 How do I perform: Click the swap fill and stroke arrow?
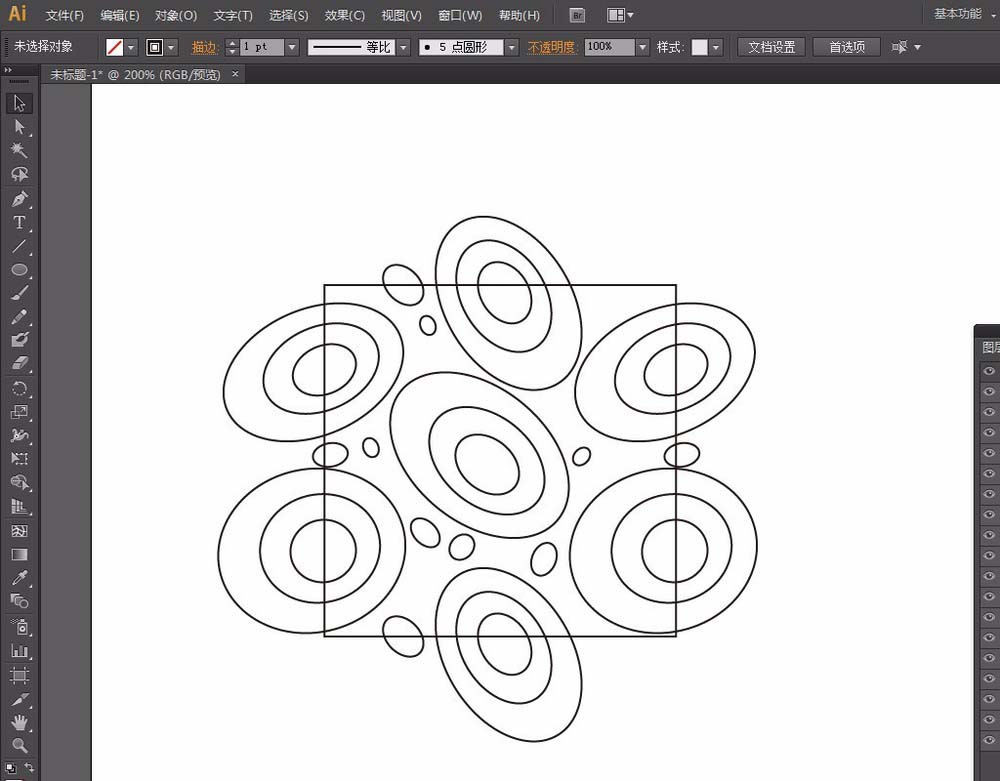click(x=29, y=766)
